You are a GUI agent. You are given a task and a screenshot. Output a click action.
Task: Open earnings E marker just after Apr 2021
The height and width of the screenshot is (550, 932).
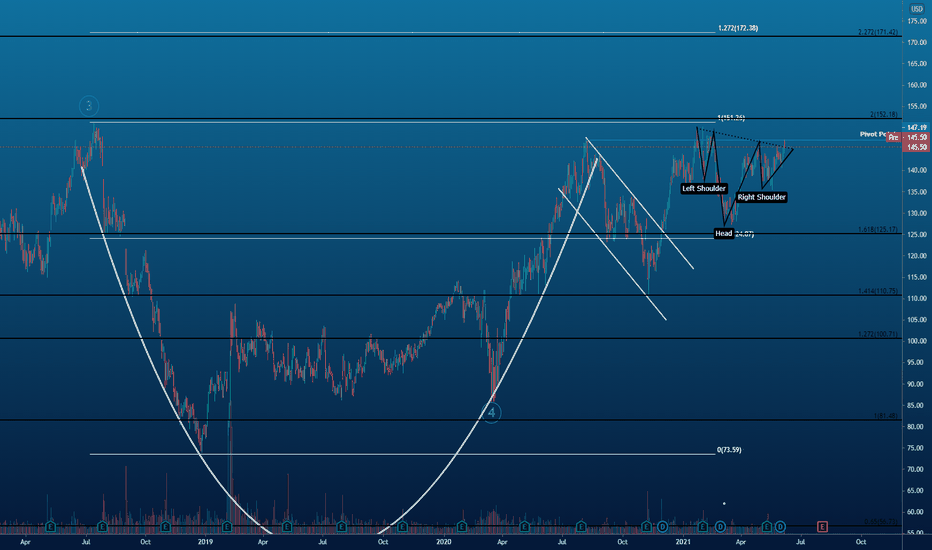tap(767, 527)
